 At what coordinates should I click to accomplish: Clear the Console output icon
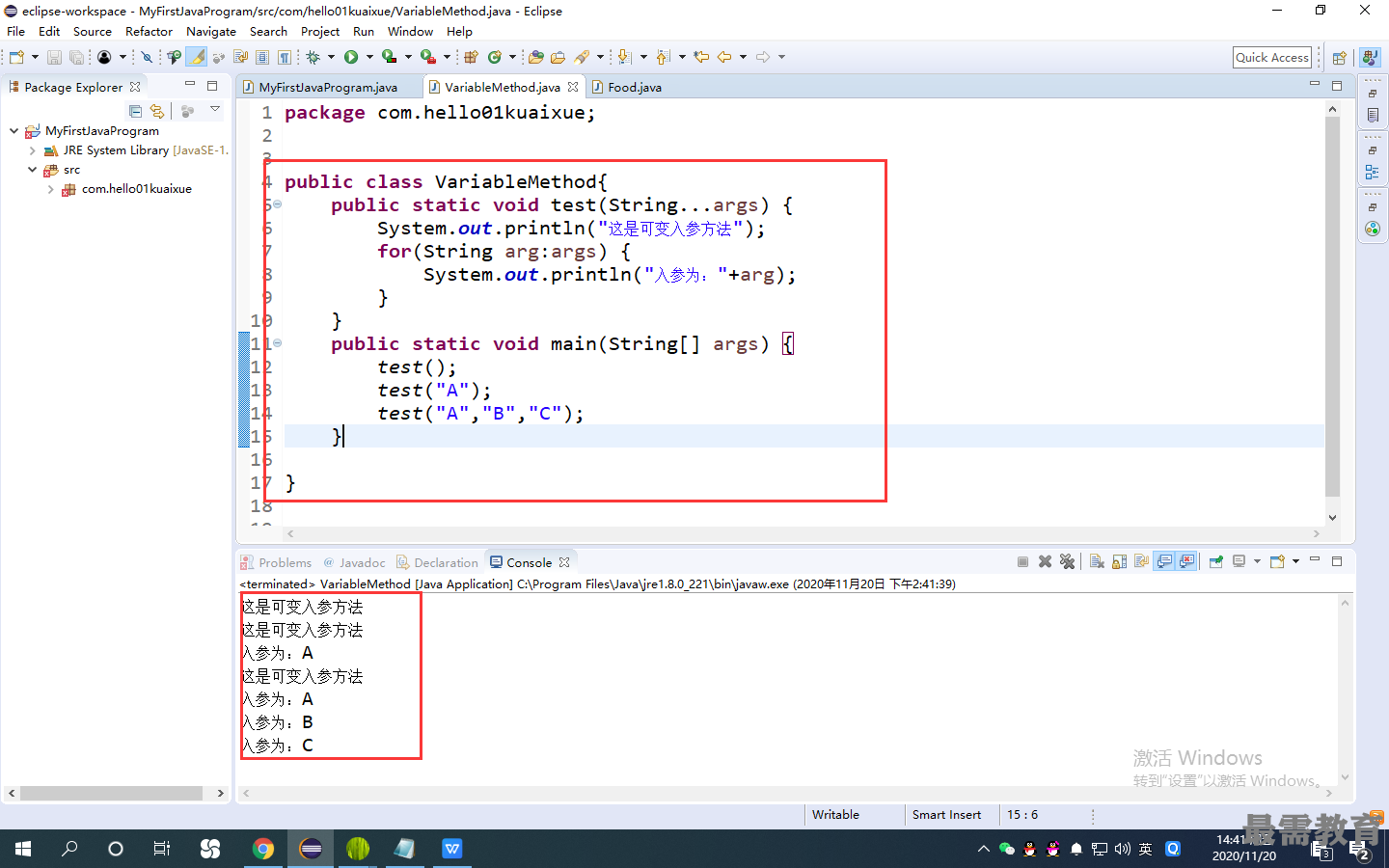1097,561
